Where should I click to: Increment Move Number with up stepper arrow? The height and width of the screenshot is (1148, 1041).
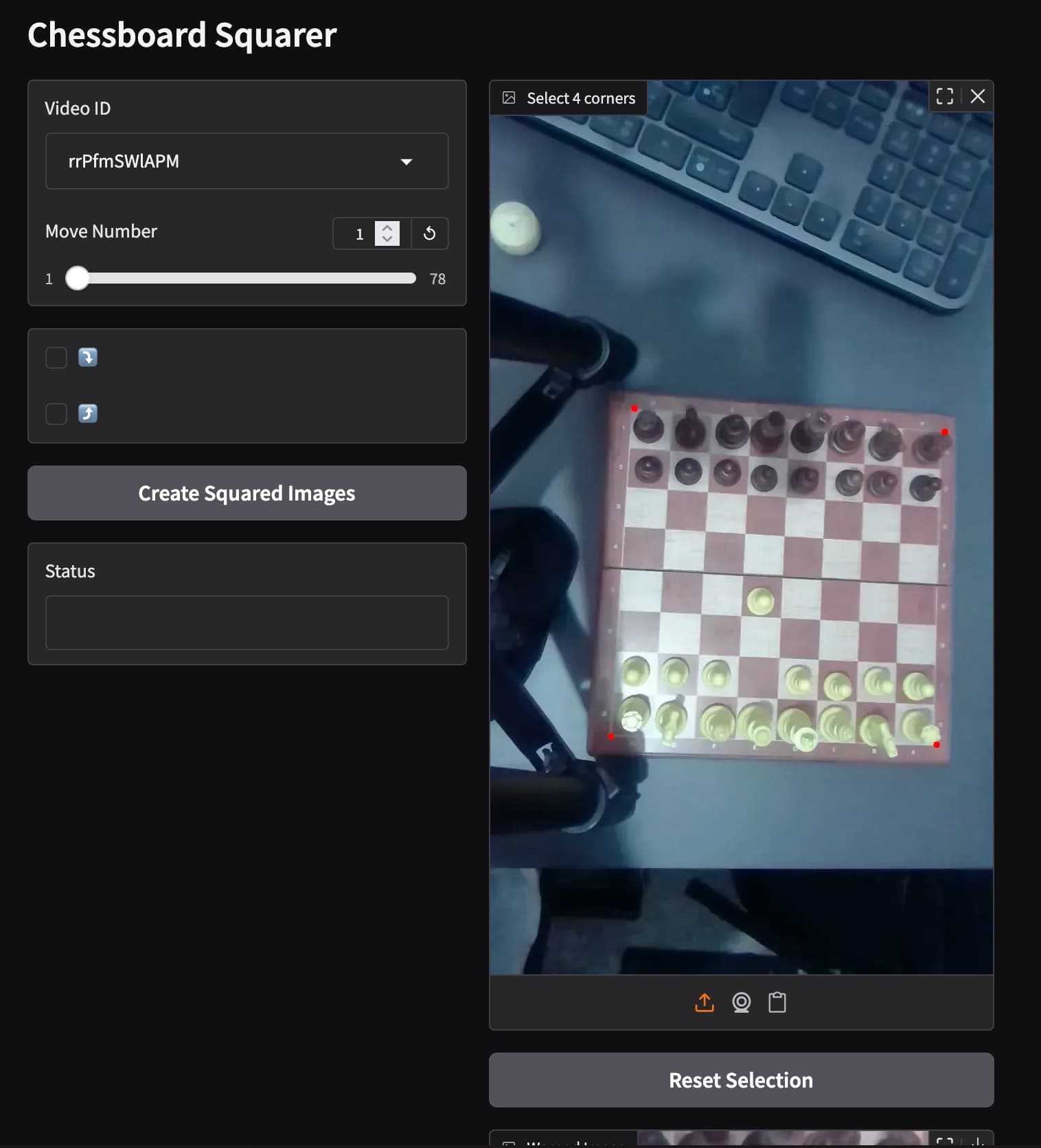[387, 228]
